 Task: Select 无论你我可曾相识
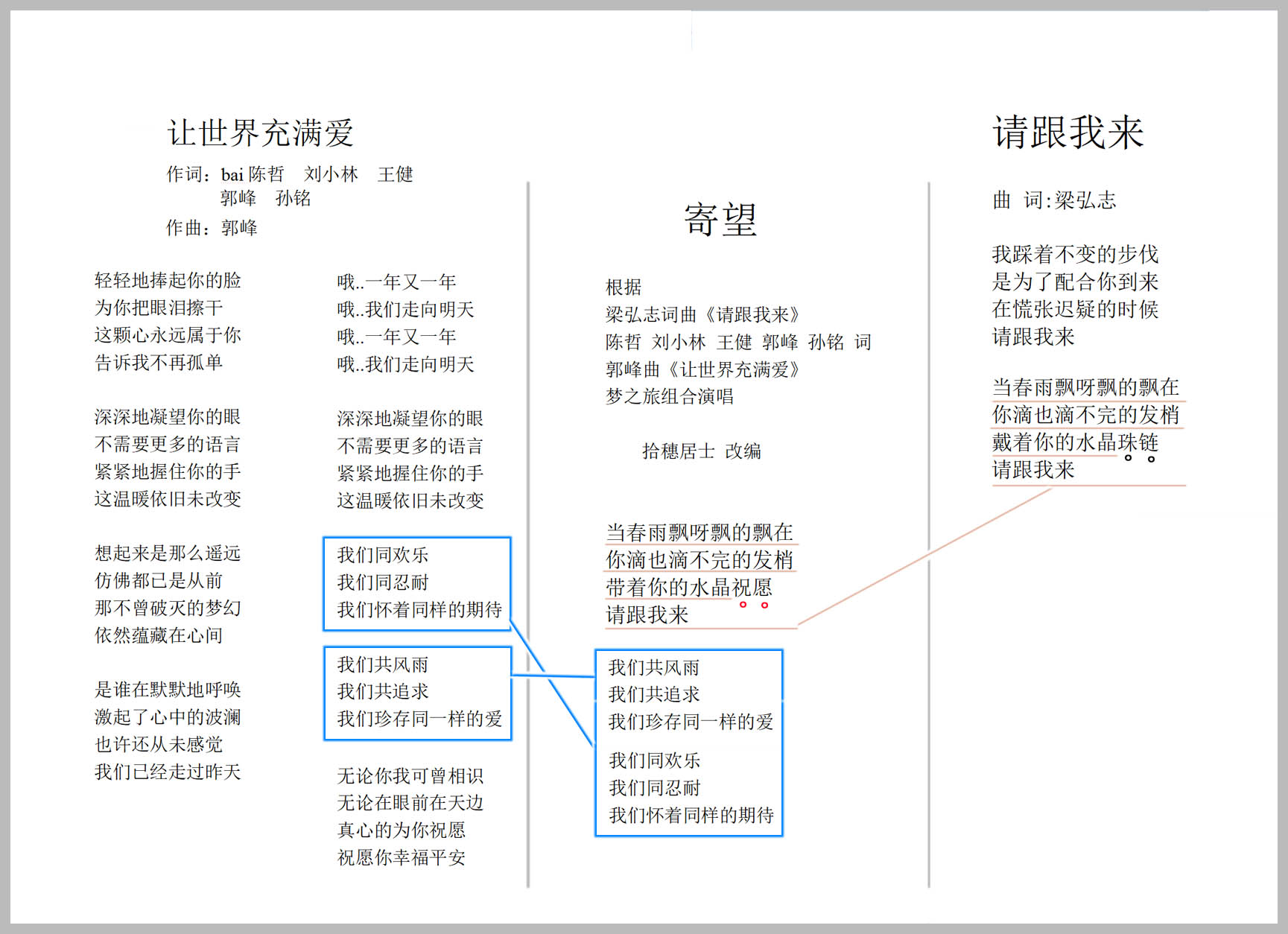click(410, 776)
